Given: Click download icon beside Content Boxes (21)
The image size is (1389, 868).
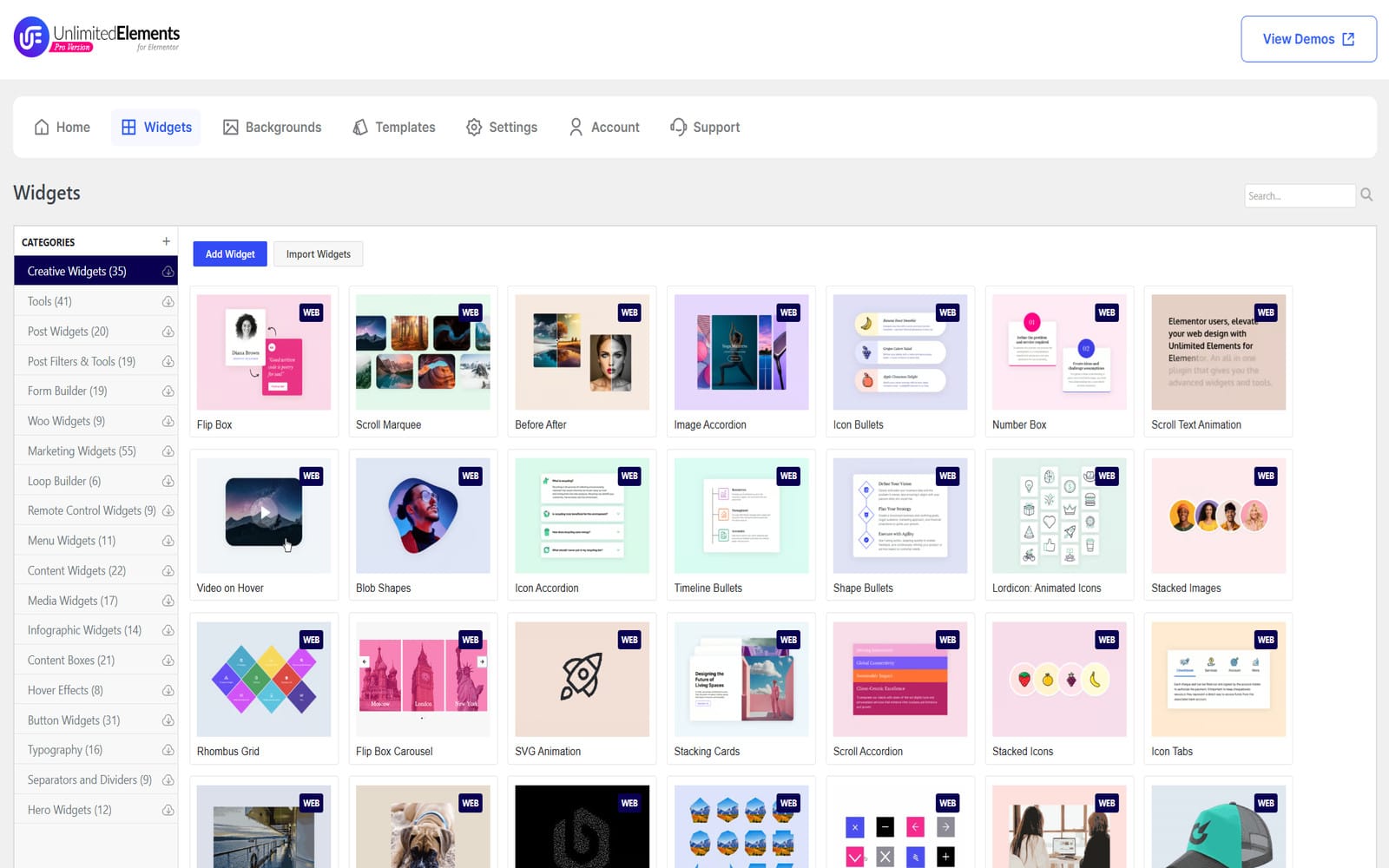Looking at the screenshot, I should point(168,661).
